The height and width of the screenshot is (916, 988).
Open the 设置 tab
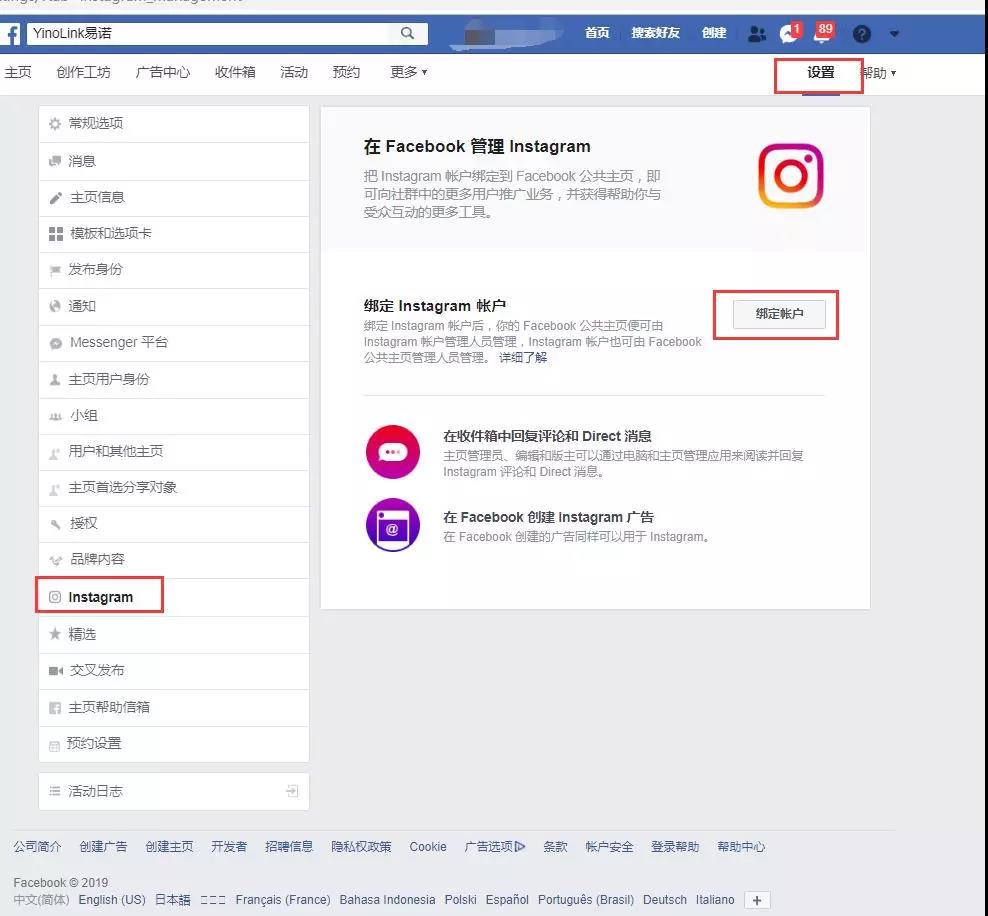(820, 72)
